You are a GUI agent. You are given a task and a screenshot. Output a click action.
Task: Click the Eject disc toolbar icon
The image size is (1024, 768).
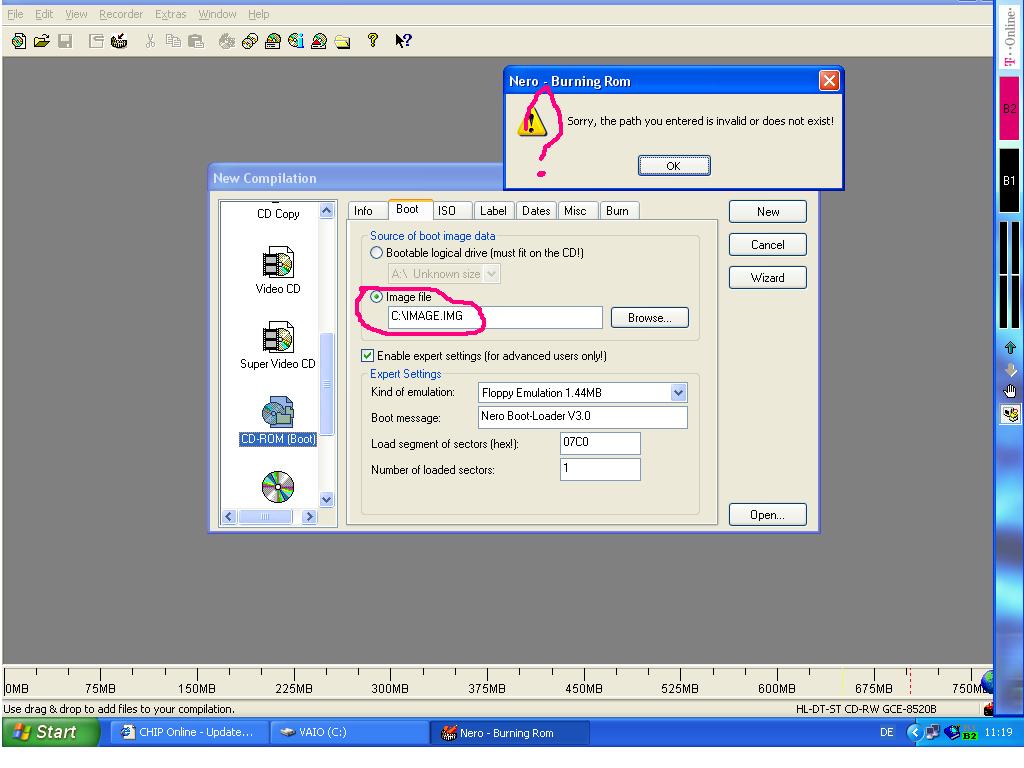click(319, 41)
